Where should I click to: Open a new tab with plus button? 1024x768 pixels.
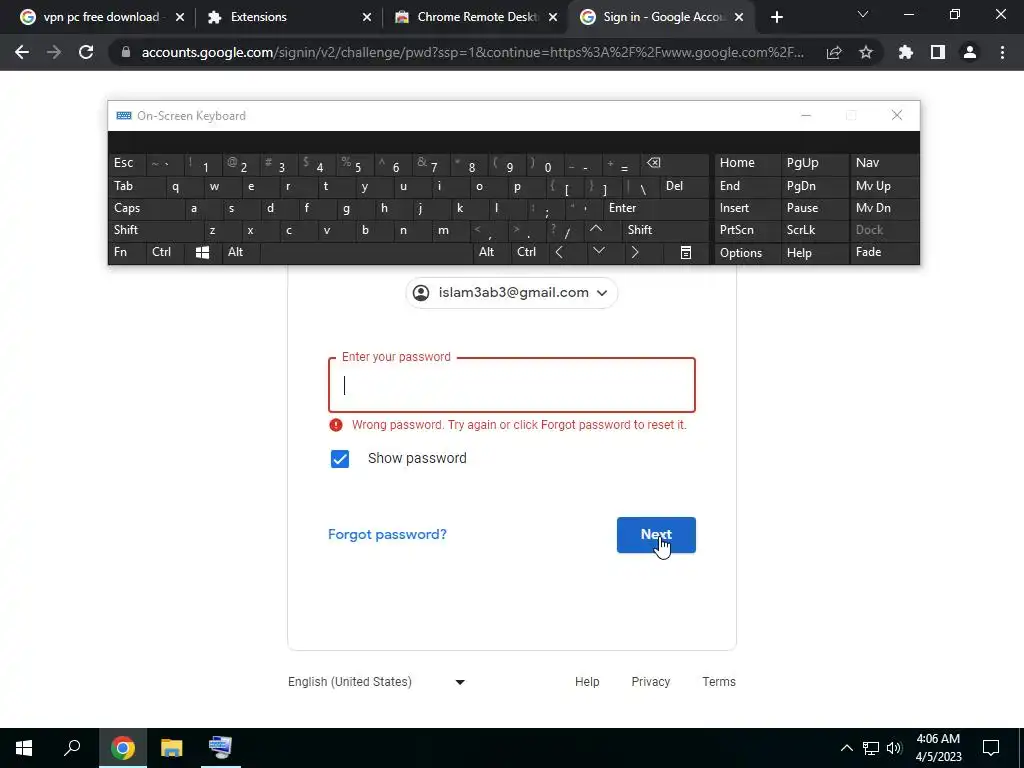[x=776, y=17]
